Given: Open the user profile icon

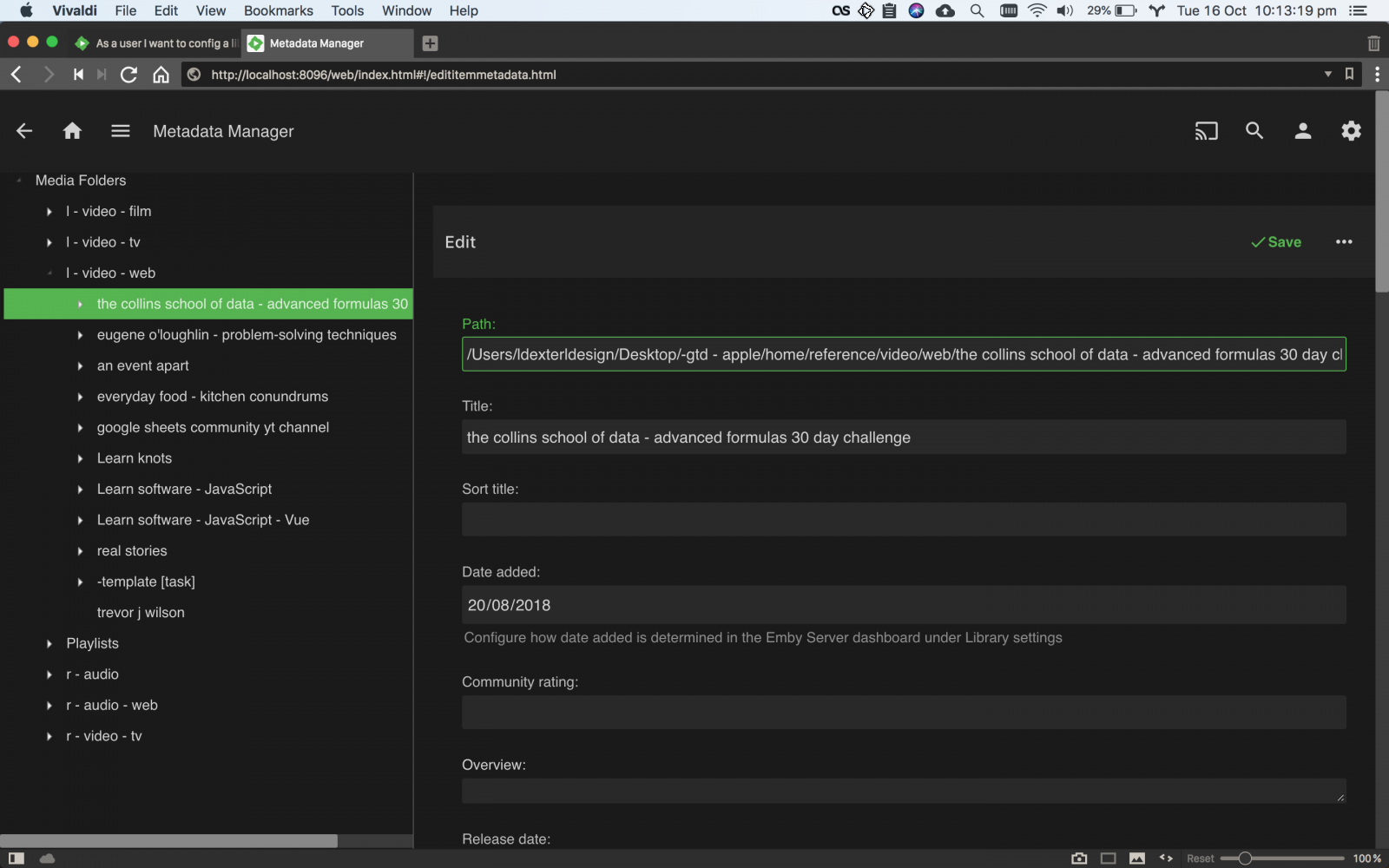Looking at the screenshot, I should [1302, 131].
